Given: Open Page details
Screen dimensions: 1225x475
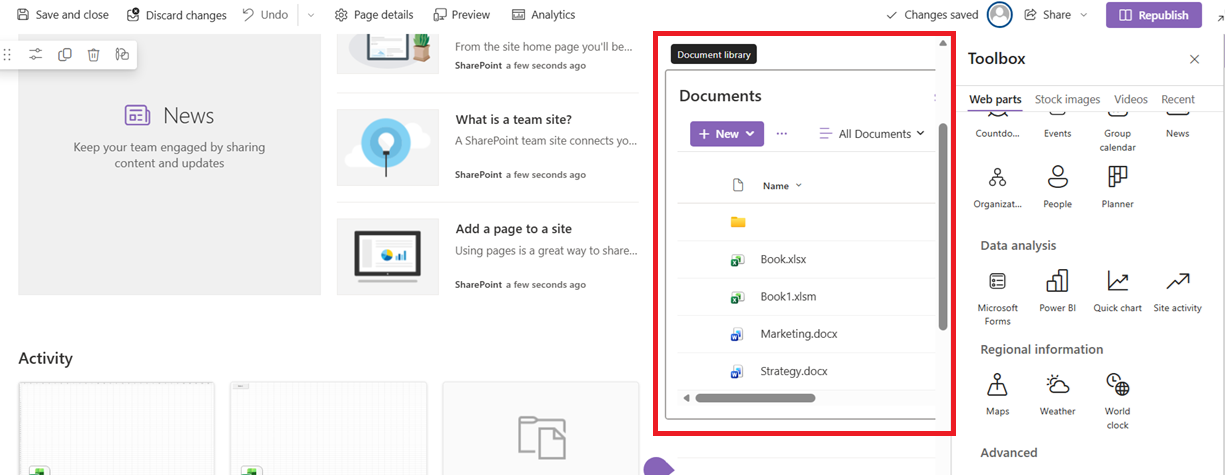Looking at the screenshot, I should pyautogui.click(x=374, y=15).
